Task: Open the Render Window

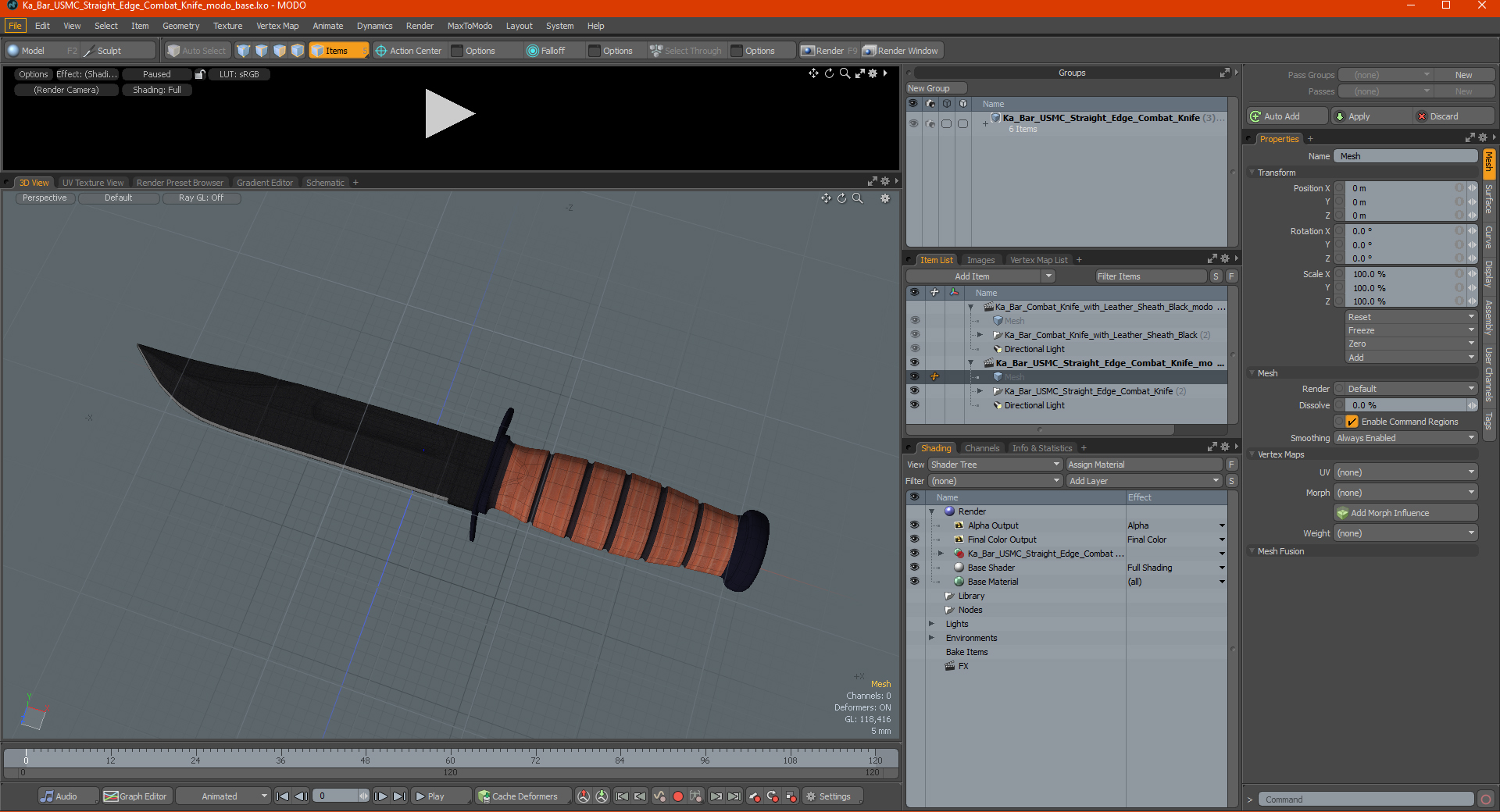Action: [901, 51]
